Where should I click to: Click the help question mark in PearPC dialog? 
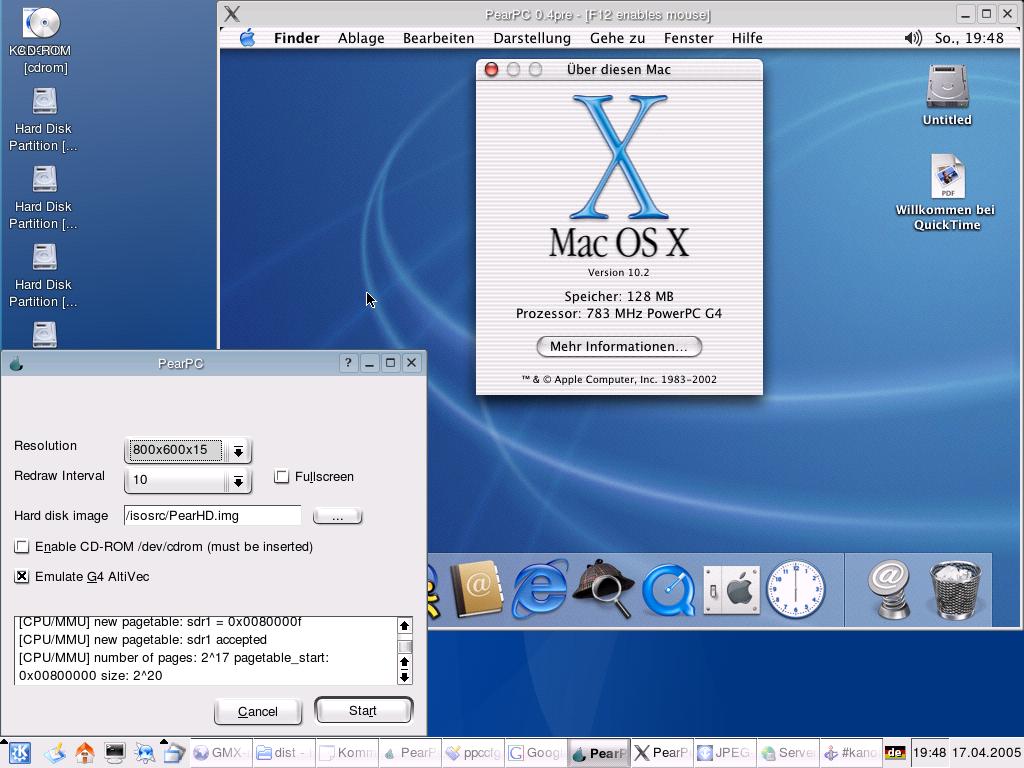[x=348, y=363]
